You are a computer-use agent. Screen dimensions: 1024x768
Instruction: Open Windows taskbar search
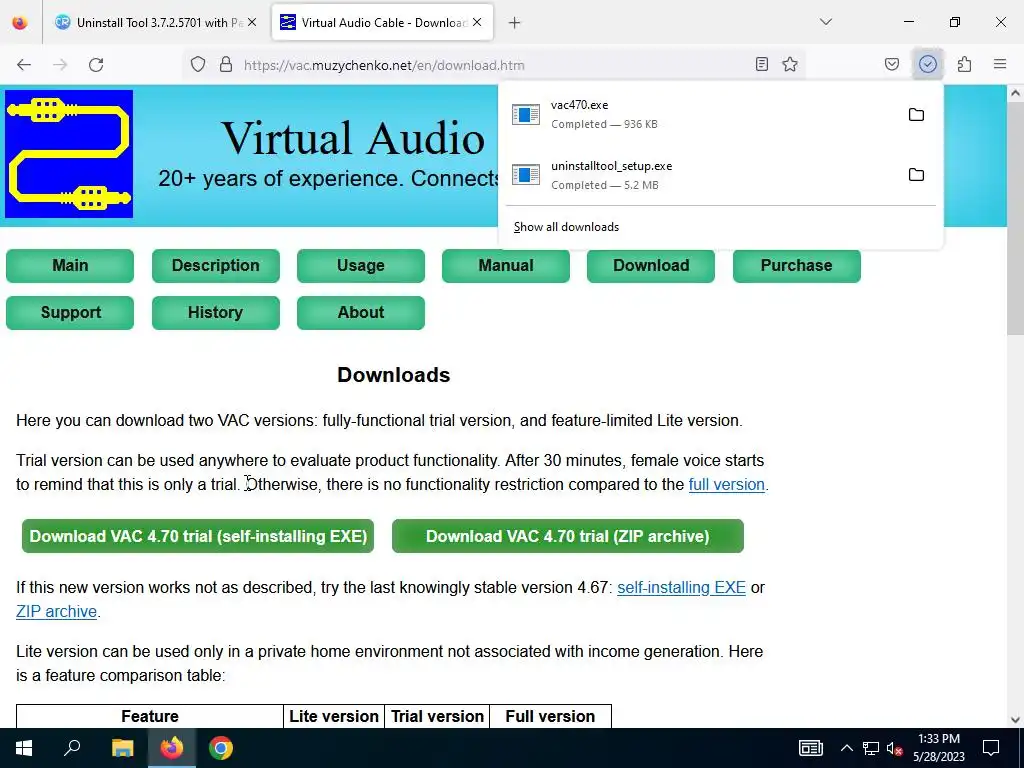coord(72,748)
